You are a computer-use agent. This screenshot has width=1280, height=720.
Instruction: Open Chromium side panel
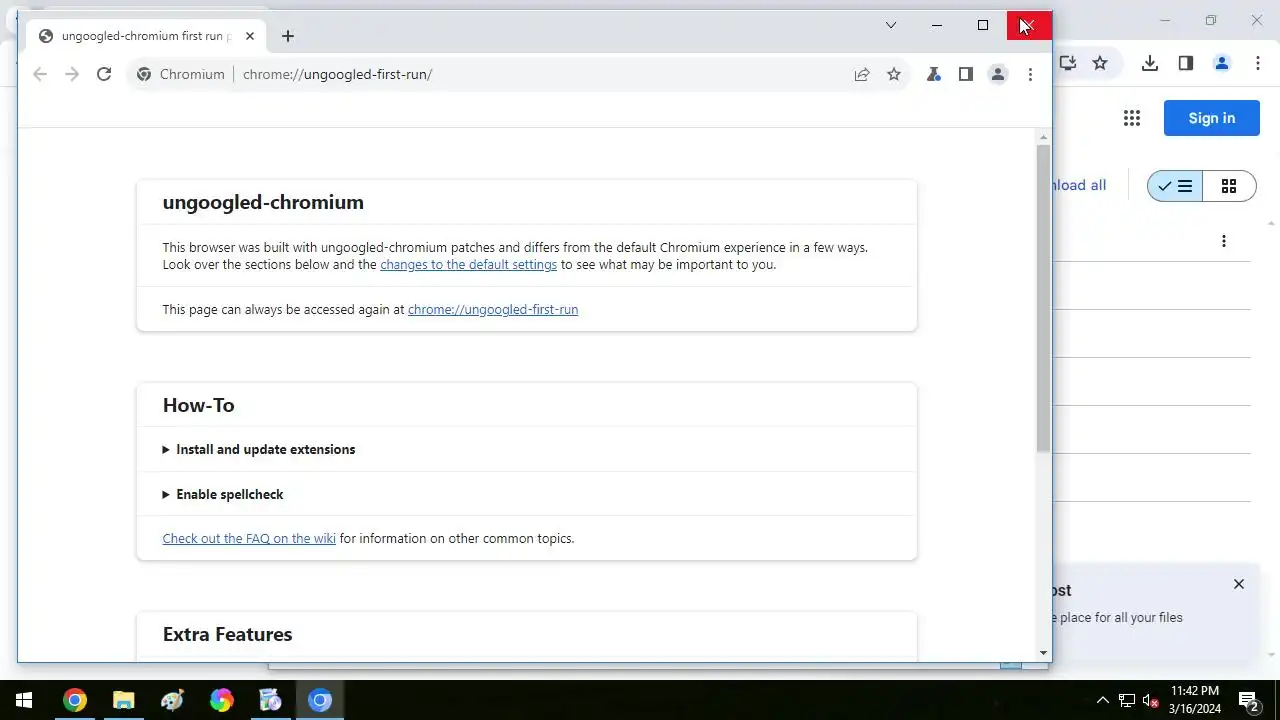[x=966, y=74]
